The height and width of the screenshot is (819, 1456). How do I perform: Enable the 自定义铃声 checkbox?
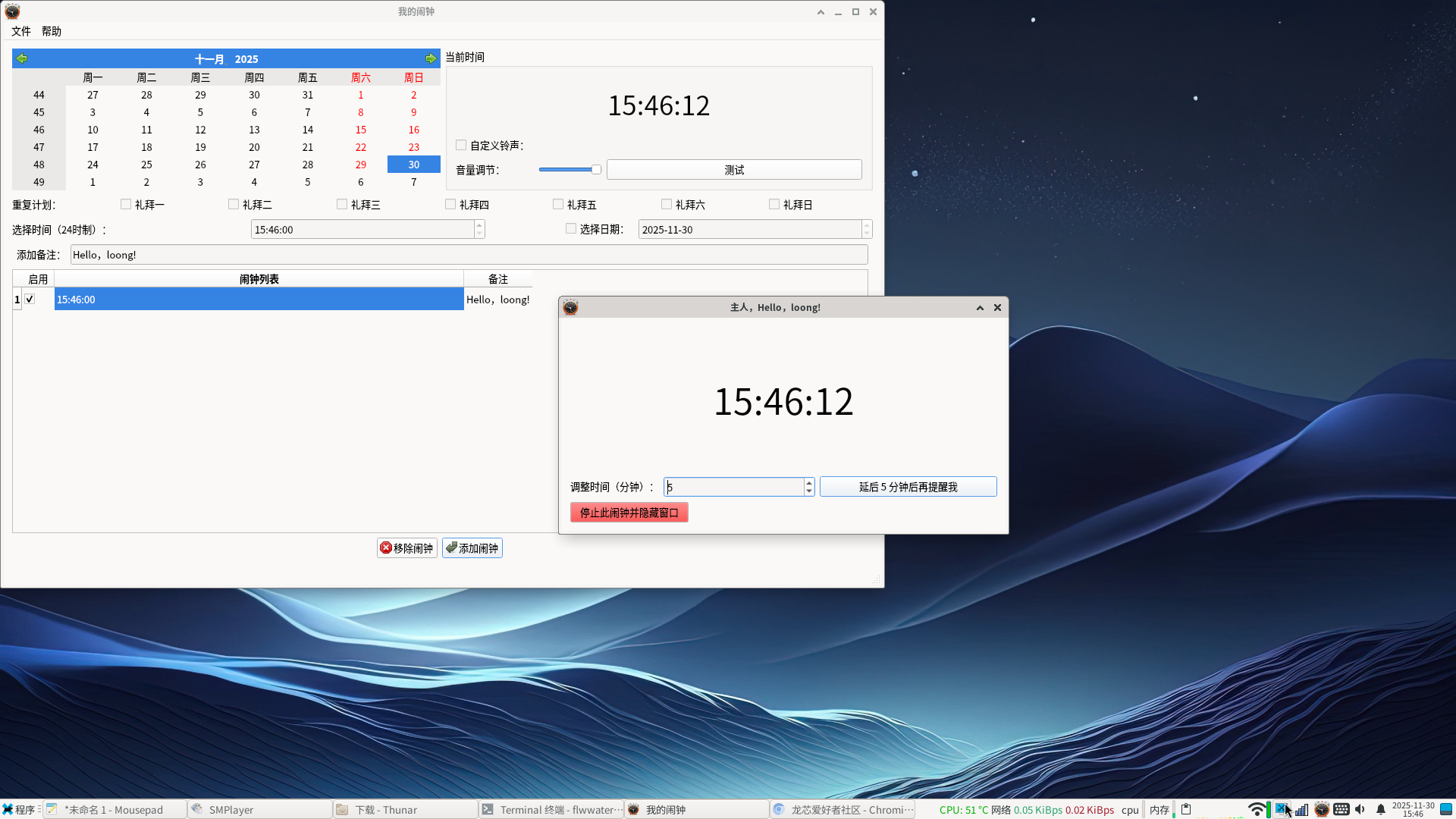pos(461,145)
